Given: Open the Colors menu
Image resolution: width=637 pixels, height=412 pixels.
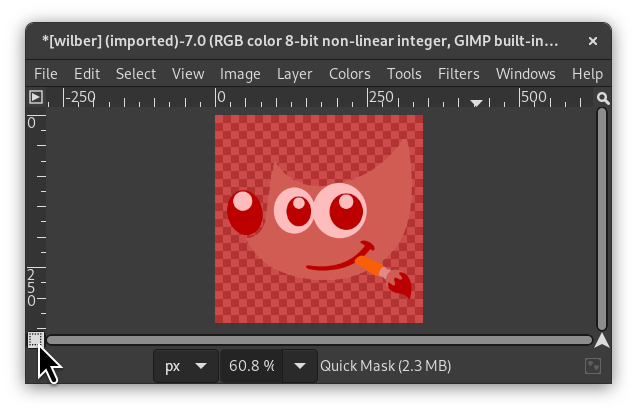Looking at the screenshot, I should 349,73.
